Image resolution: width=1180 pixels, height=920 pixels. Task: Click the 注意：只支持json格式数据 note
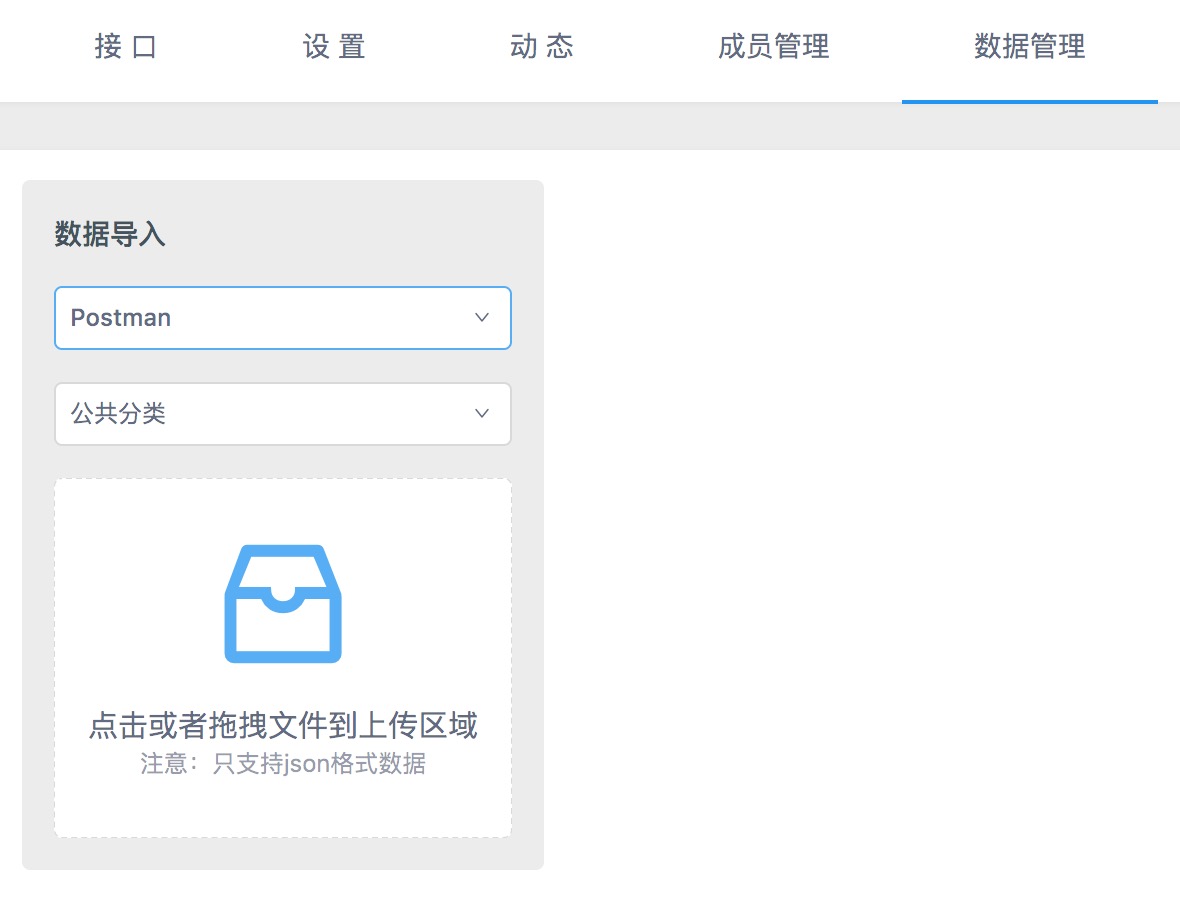tap(283, 765)
